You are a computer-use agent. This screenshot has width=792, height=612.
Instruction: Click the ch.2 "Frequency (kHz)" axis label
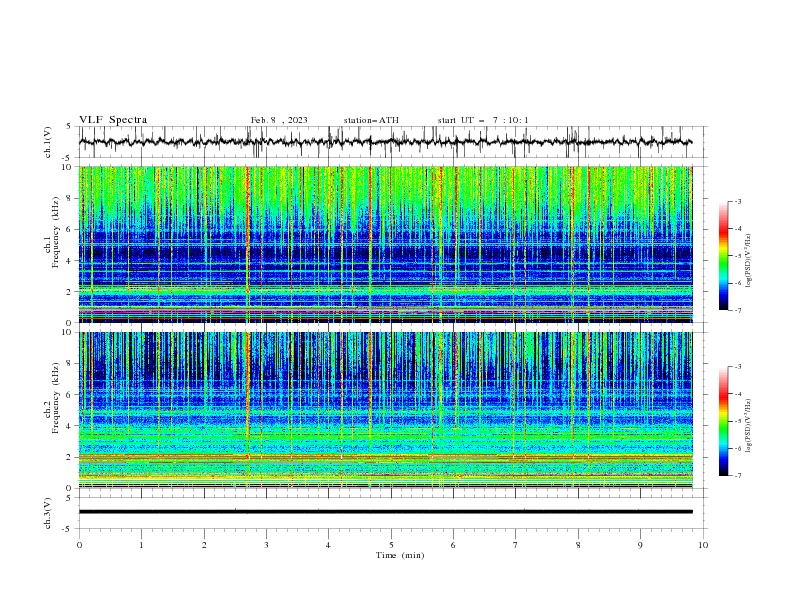[x=55, y=398]
